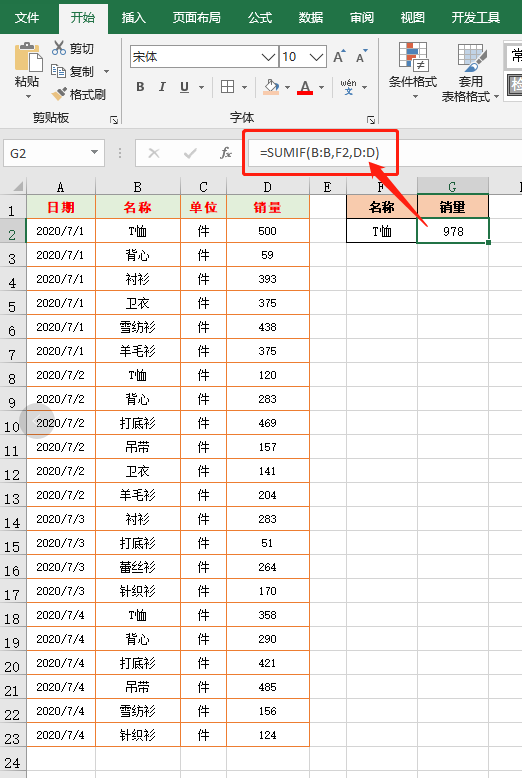Open the Paste options dropdown arrow
Image resolution: width=522 pixels, height=778 pixels.
point(28,96)
